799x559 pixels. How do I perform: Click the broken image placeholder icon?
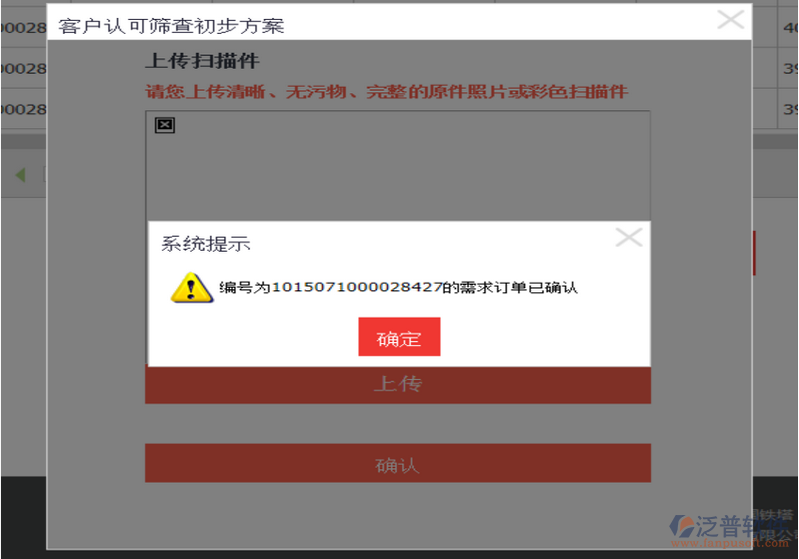point(165,125)
